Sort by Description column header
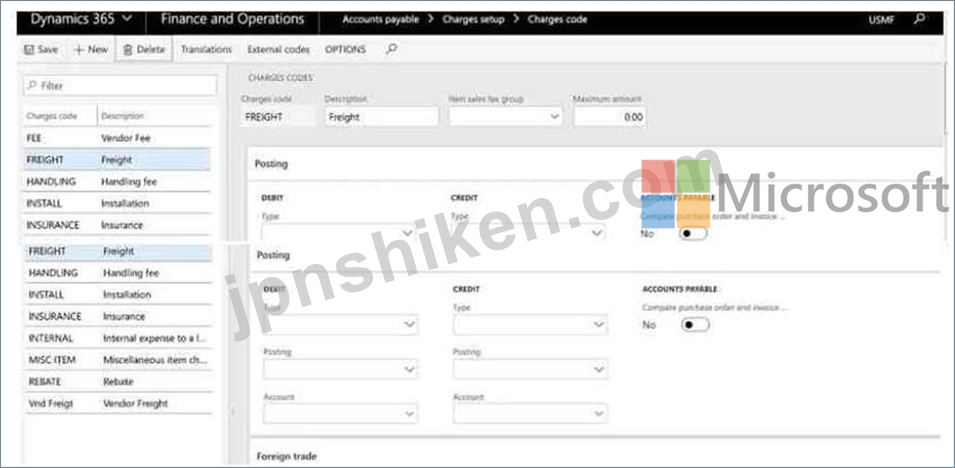Image resolution: width=955 pixels, height=468 pixels. click(122, 116)
